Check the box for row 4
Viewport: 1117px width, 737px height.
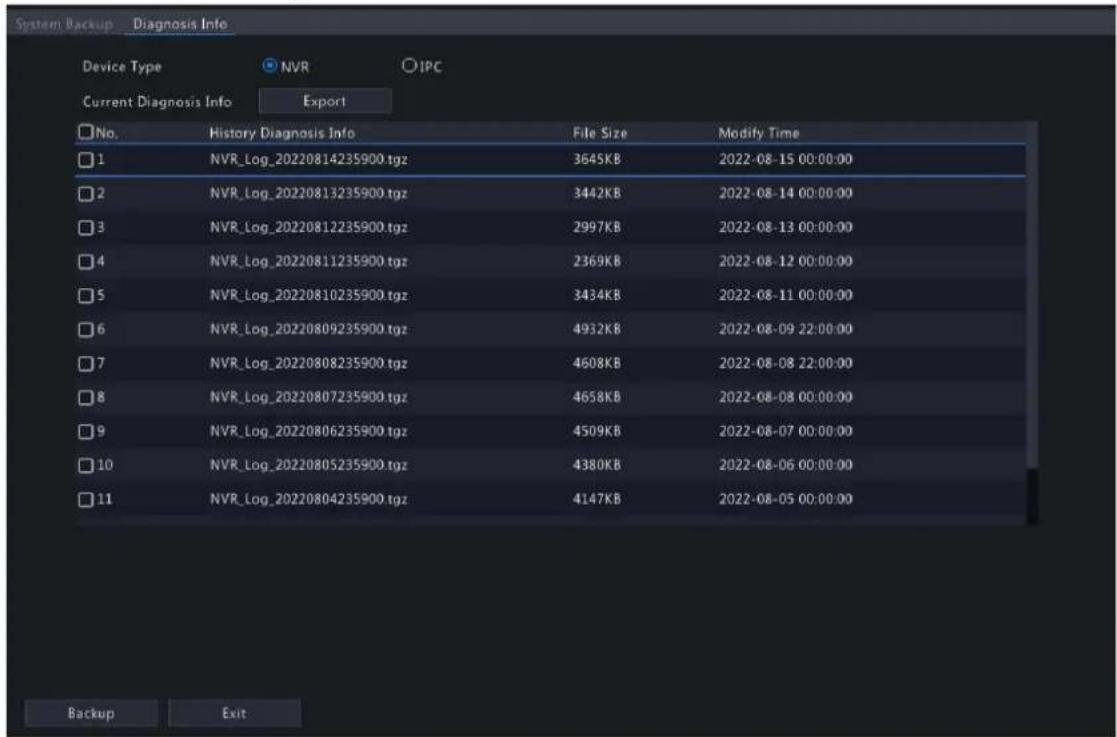(85, 261)
